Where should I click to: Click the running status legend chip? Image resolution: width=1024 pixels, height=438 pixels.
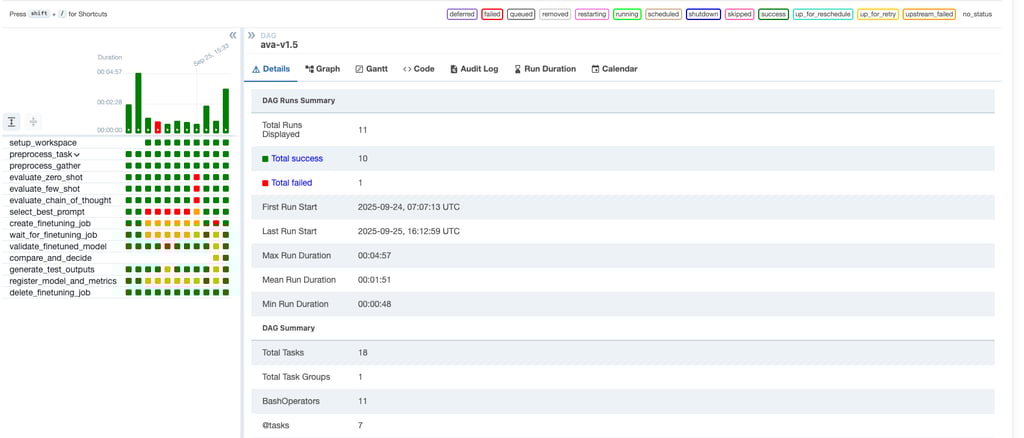pos(627,14)
